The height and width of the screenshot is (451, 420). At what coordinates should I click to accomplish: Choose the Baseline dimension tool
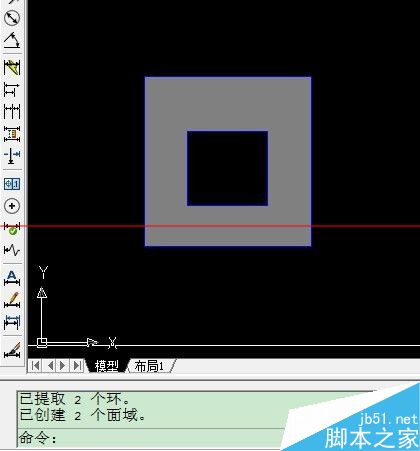coord(12,90)
